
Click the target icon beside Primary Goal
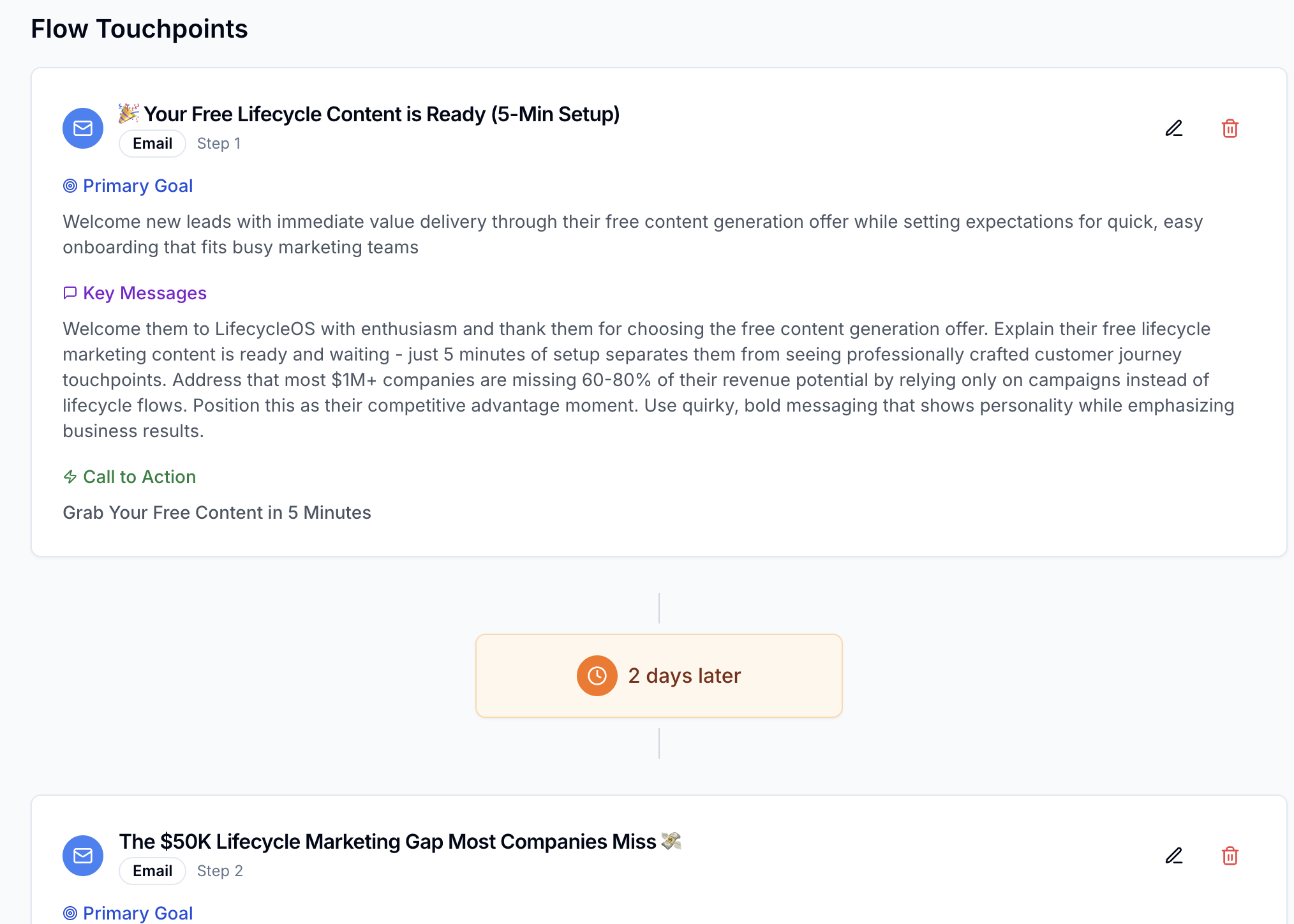70,186
